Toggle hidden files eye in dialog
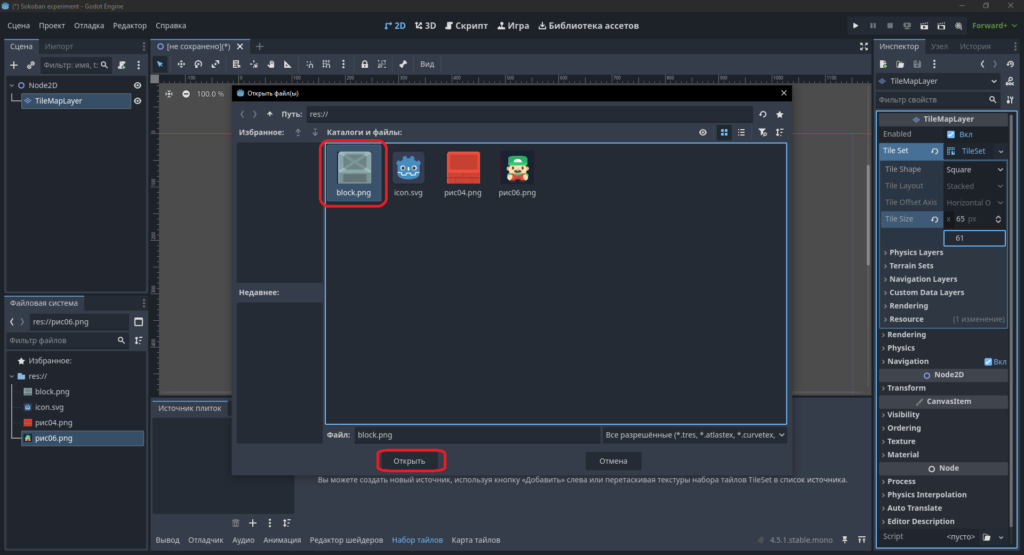1024x555 pixels. pos(703,132)
